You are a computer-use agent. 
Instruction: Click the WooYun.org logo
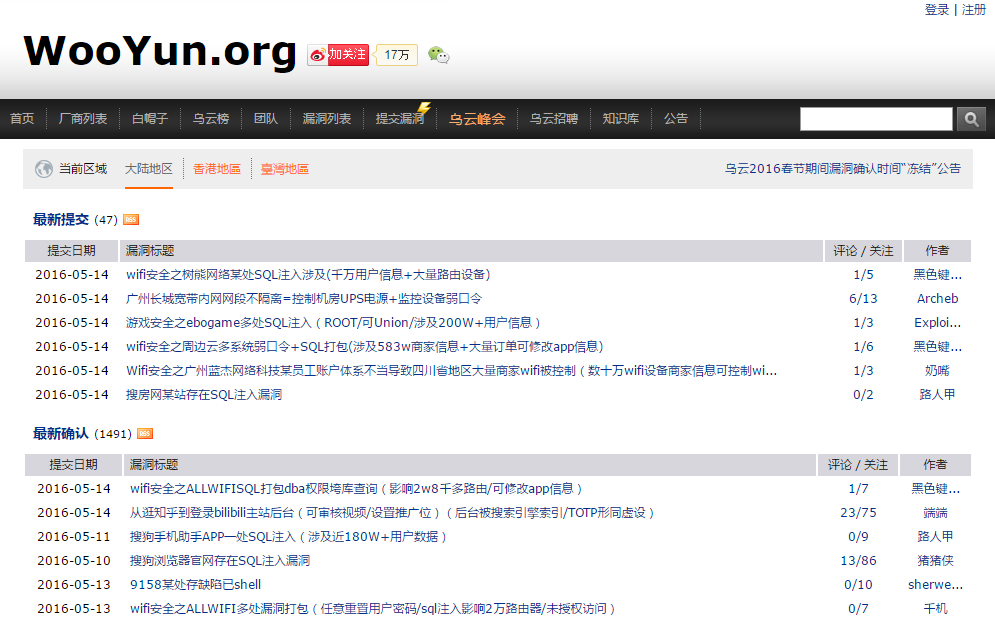[x=160, y=52]
